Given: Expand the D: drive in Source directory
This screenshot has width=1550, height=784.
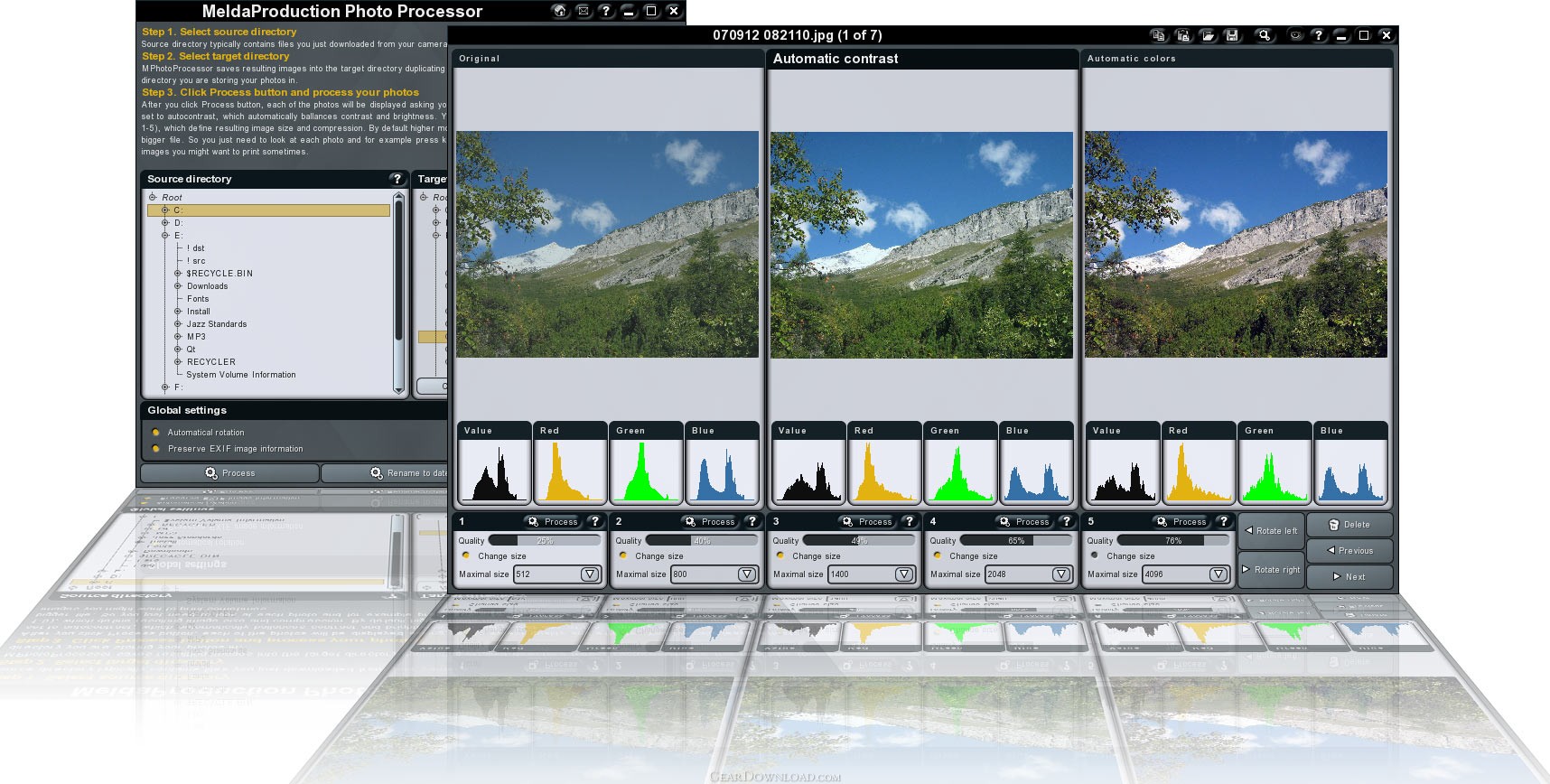Looking at the screenshot, I should tap(165, 223).
